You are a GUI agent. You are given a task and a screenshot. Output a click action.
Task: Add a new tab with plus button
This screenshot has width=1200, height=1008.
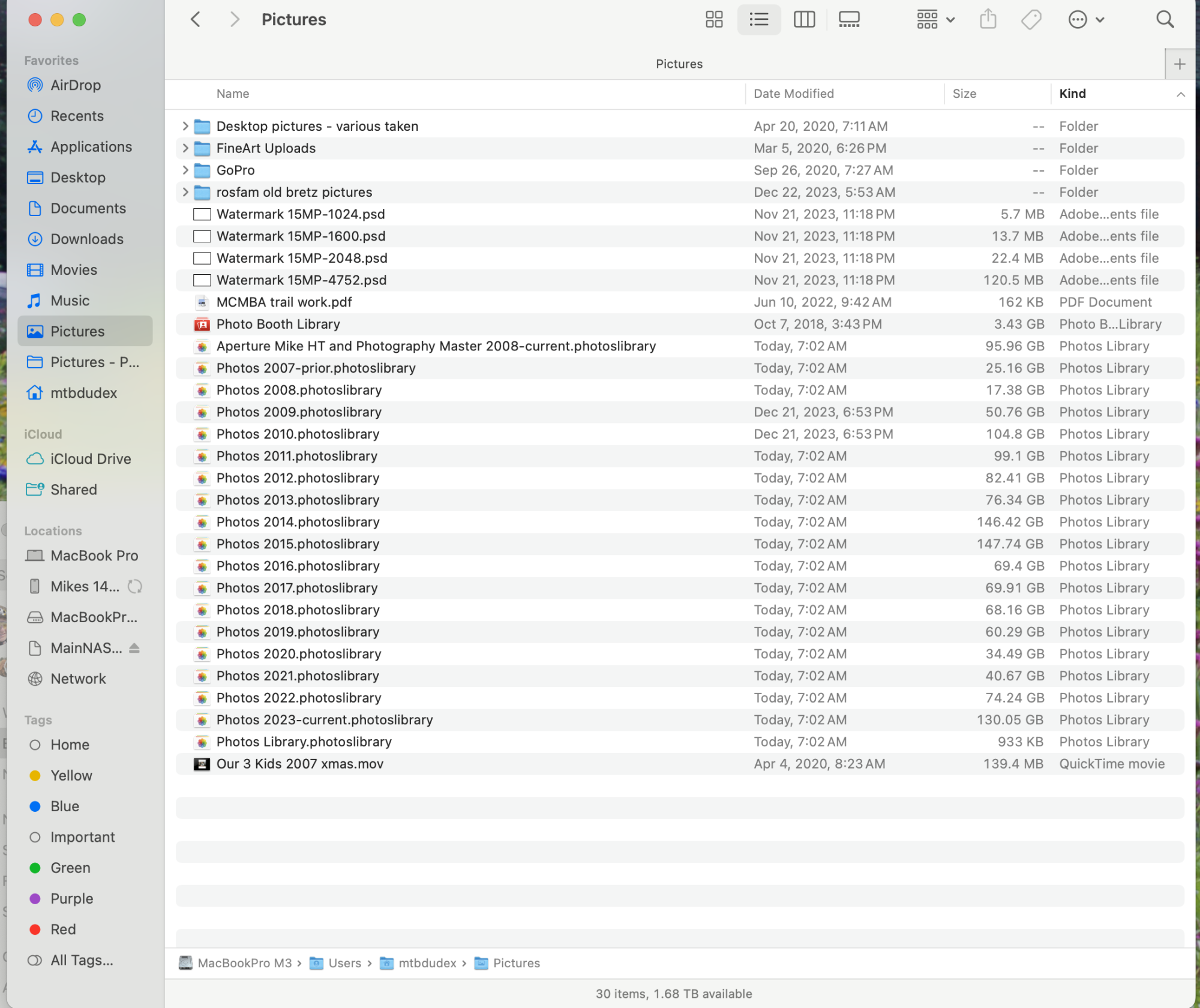(x=1180, y=64)
